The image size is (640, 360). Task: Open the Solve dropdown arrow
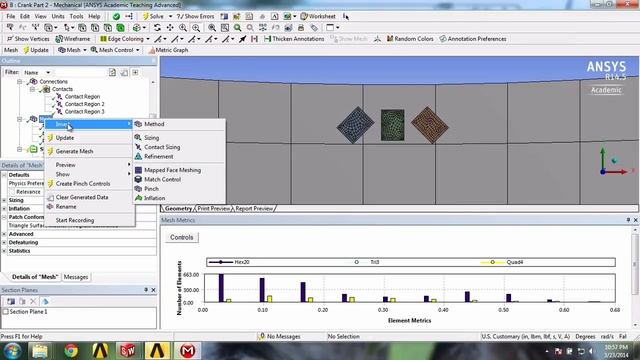click(x=170, y=16)
